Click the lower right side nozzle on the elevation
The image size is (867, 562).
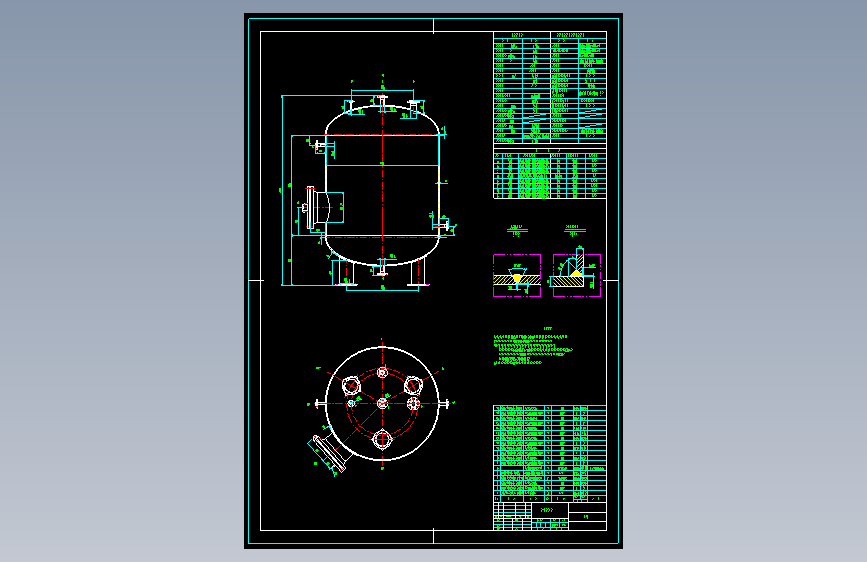click(445, 225)
